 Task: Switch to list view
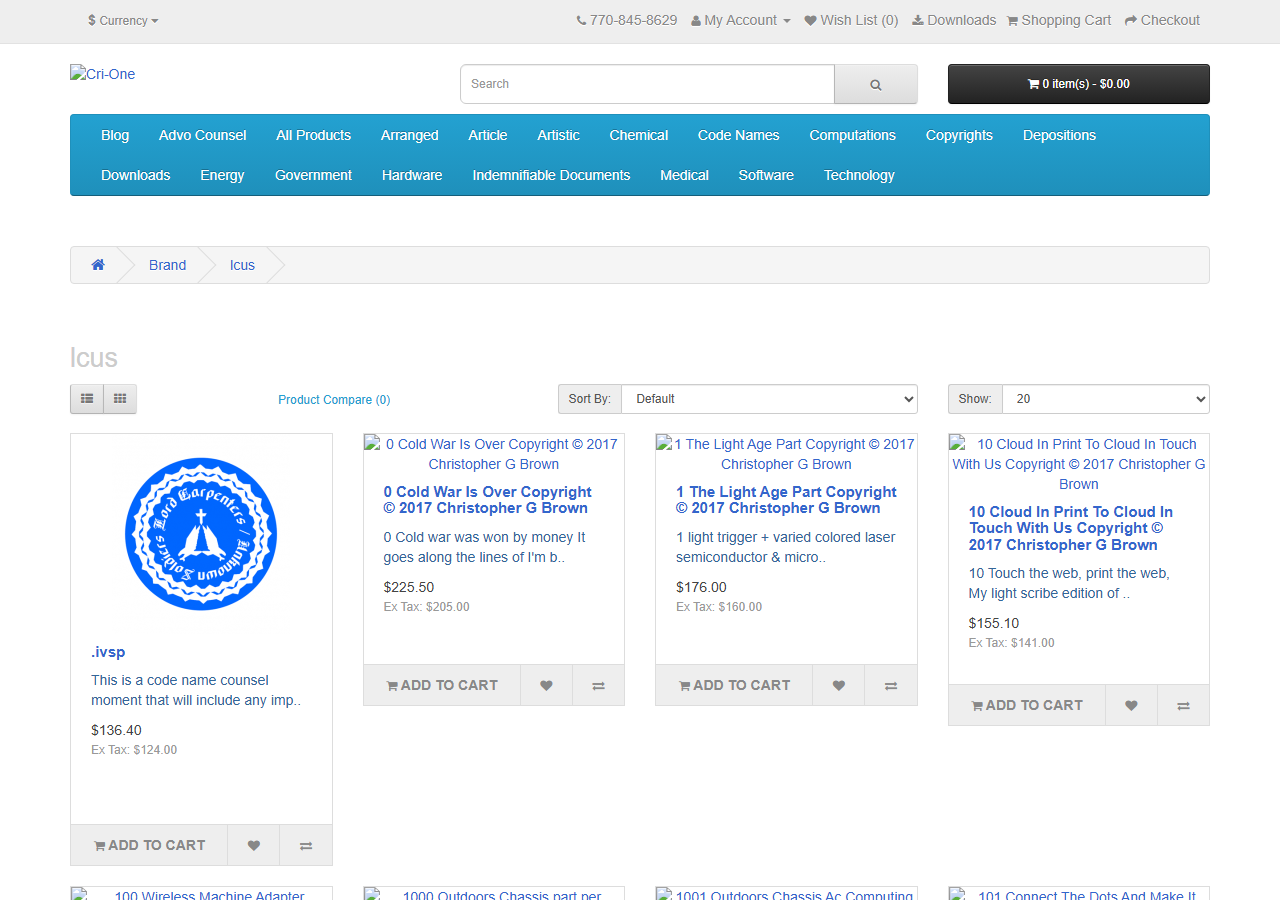click(x=87, y=399)
